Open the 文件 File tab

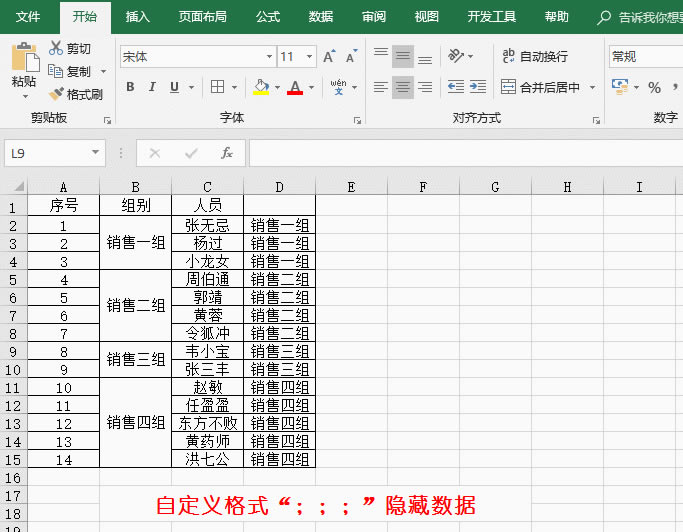28,17
